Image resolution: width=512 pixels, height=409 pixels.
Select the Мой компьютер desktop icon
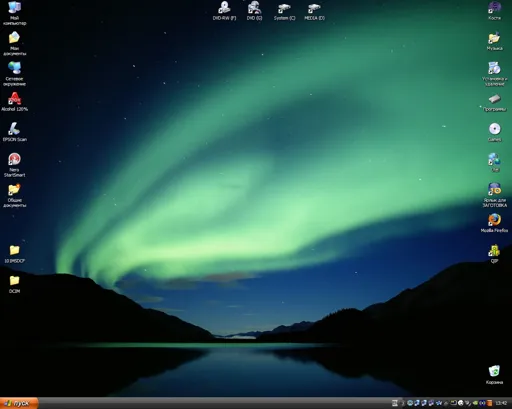[14, 13]
